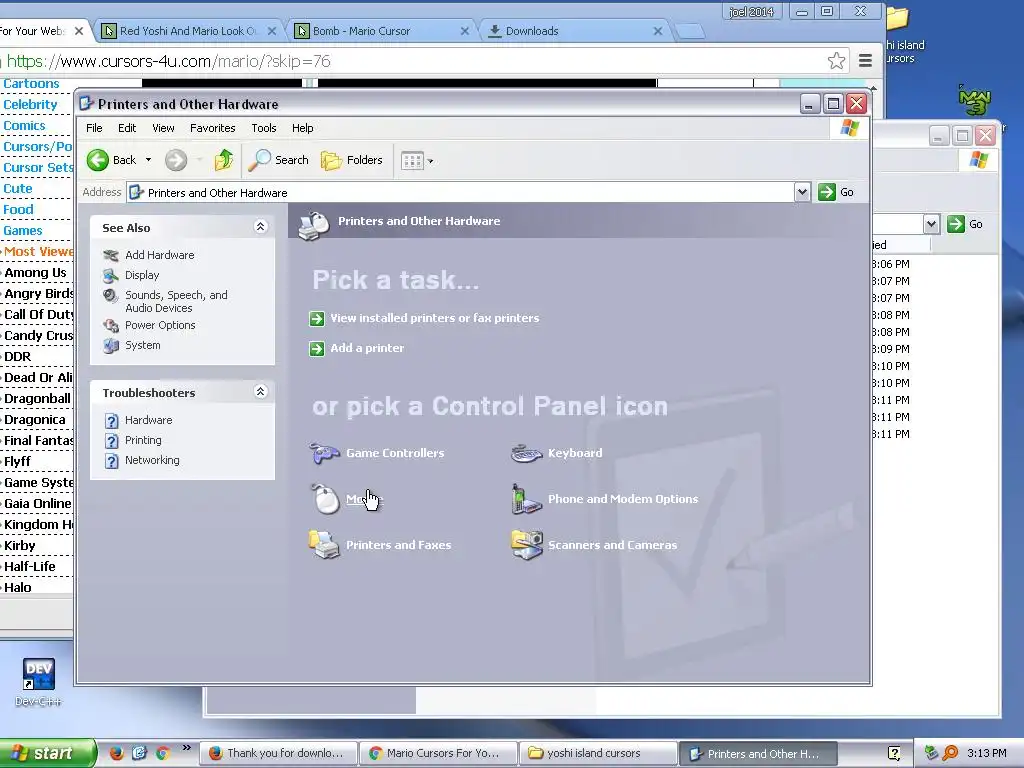Collapse the Troubleshooters panel
The image size is (1024, 768).
(x=260, y=392)
